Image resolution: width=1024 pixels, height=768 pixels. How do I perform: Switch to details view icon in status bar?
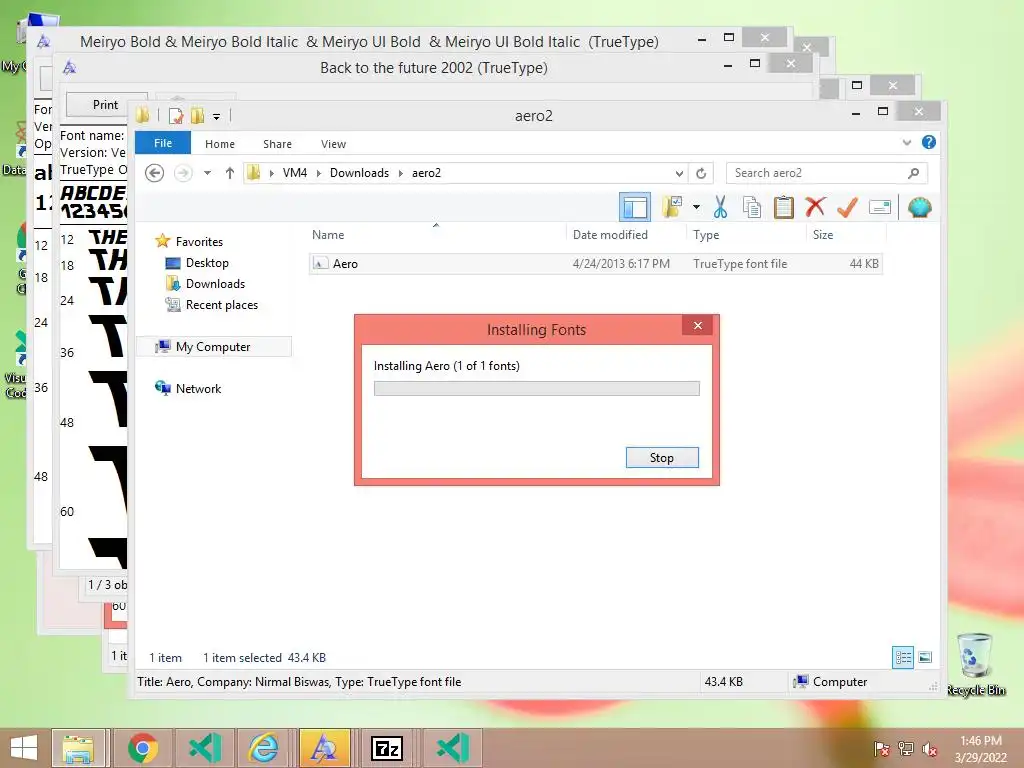(x=903, y=657)
